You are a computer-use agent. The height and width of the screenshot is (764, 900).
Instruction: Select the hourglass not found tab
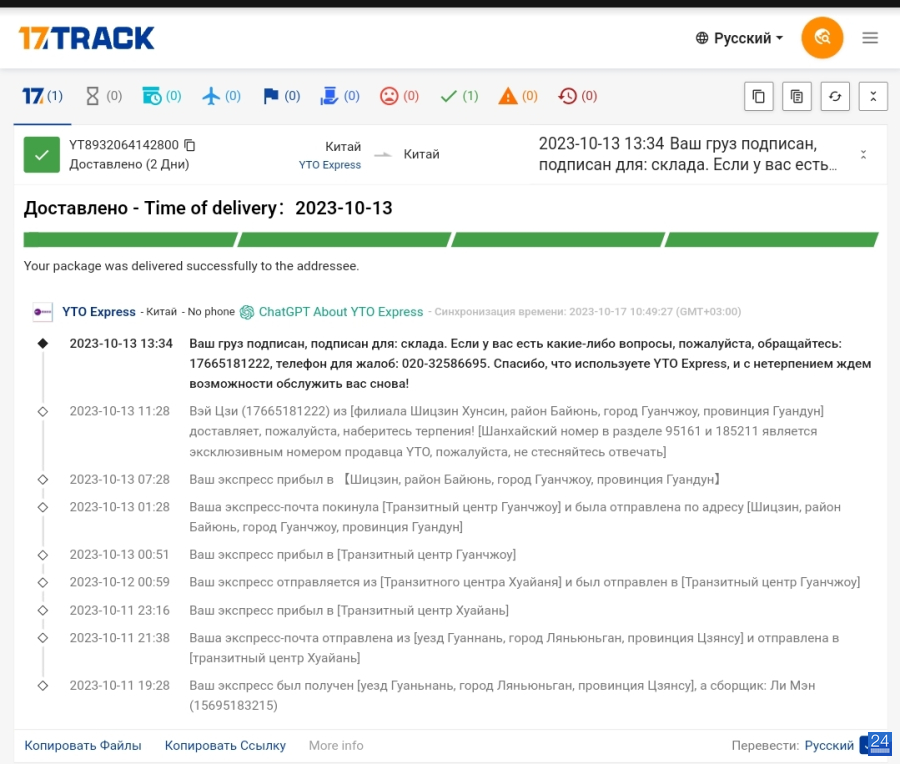[x=104, y=96]
